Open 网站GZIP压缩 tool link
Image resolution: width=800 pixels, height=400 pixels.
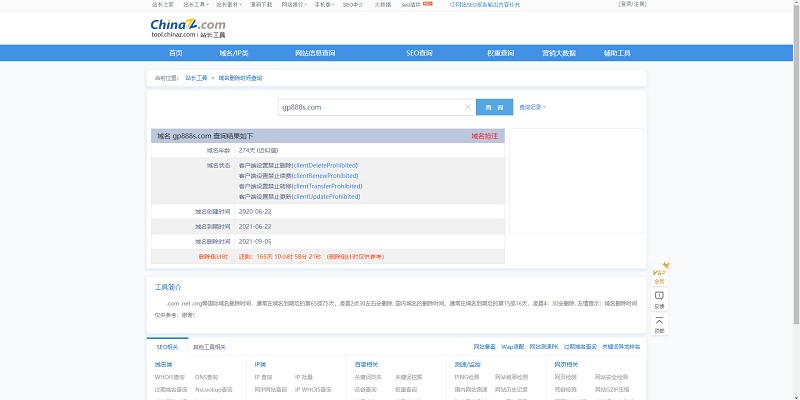(612, 389)
